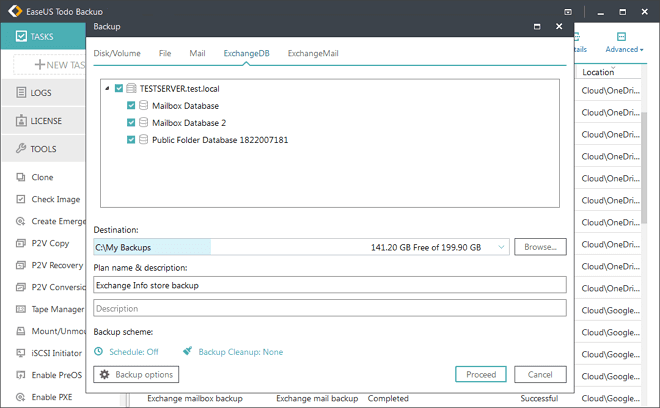The width and height of the screenshot is (660, 408).
Task: Open Backup options
Action: tap(136, 374)
